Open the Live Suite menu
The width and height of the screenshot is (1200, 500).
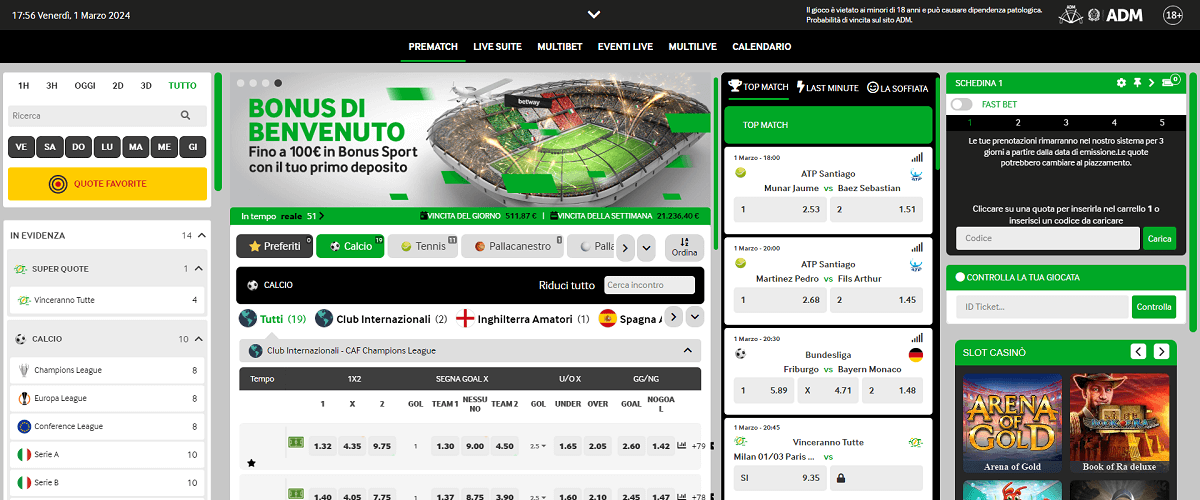pos(497,47)
